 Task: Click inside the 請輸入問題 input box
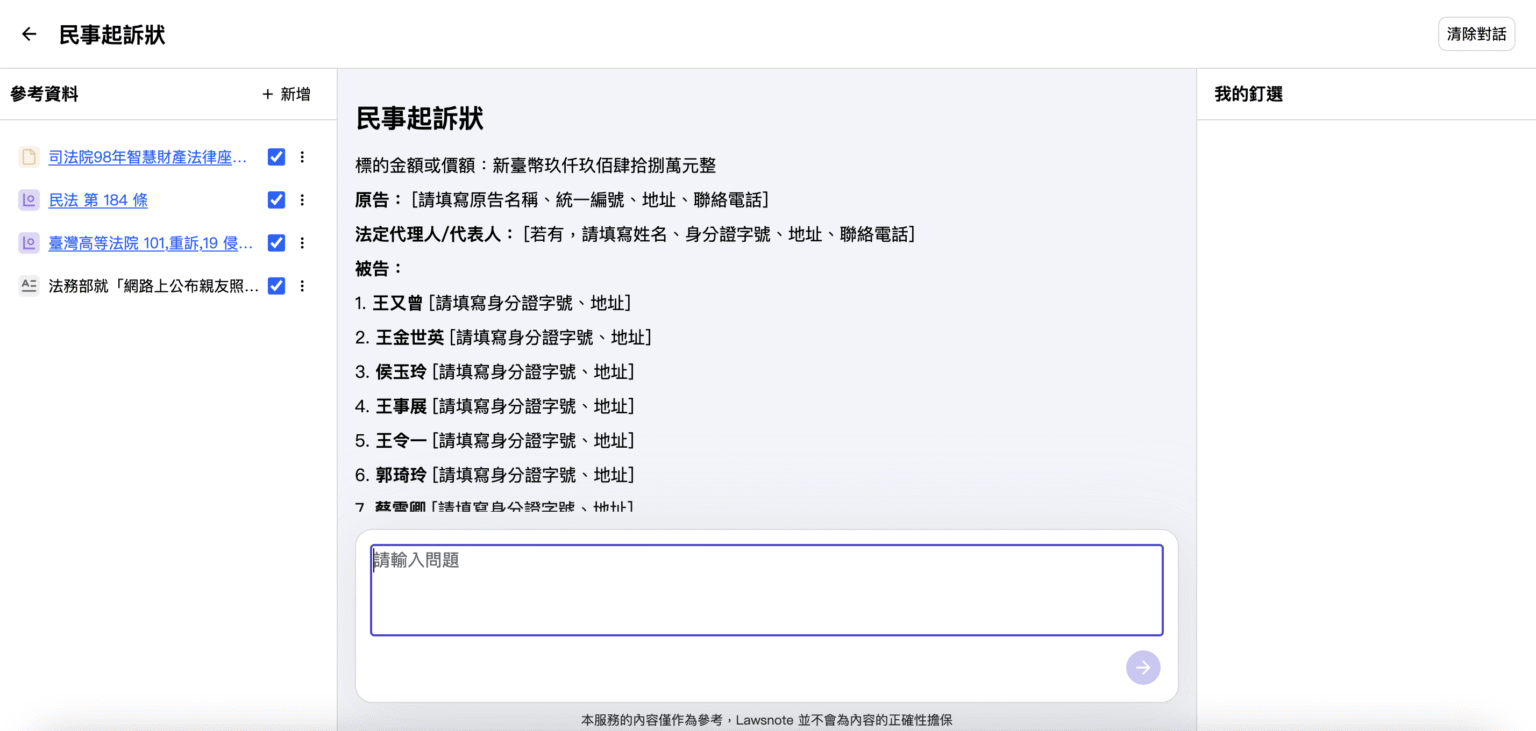point(767,590)
